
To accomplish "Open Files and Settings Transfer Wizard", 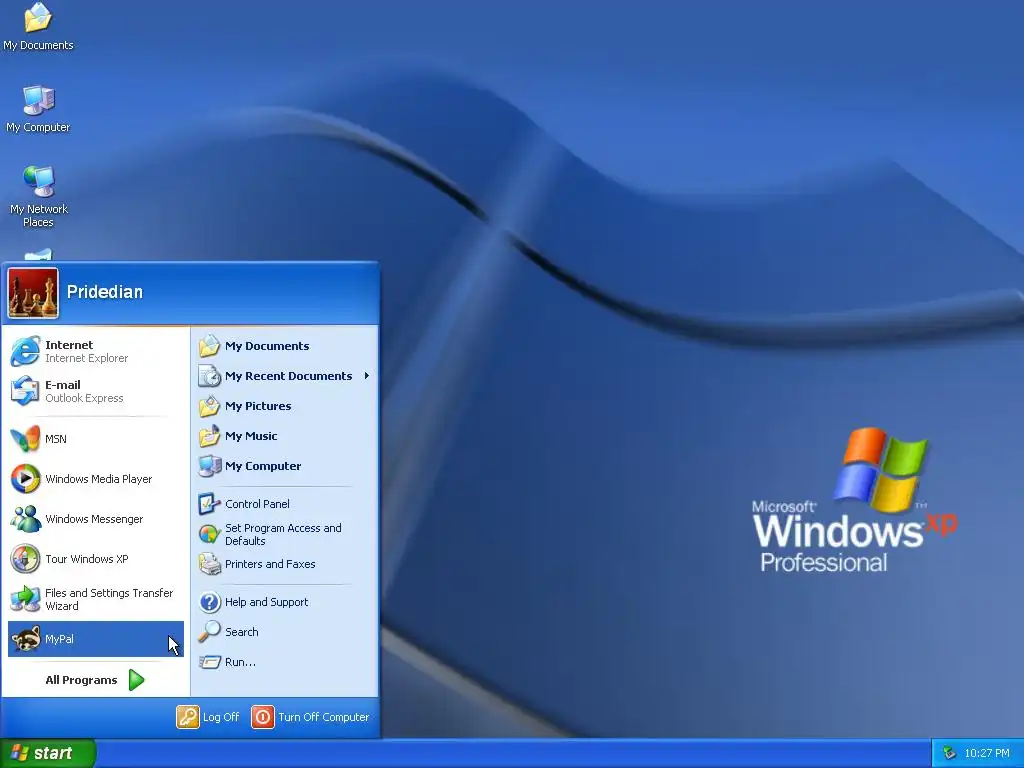I will (x=95, y=599).
